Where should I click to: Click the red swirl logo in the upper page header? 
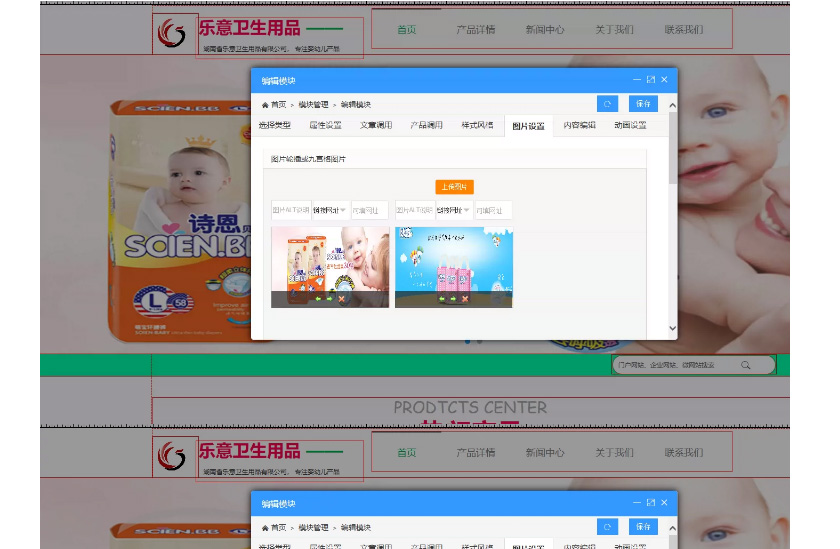coord(171,33)
